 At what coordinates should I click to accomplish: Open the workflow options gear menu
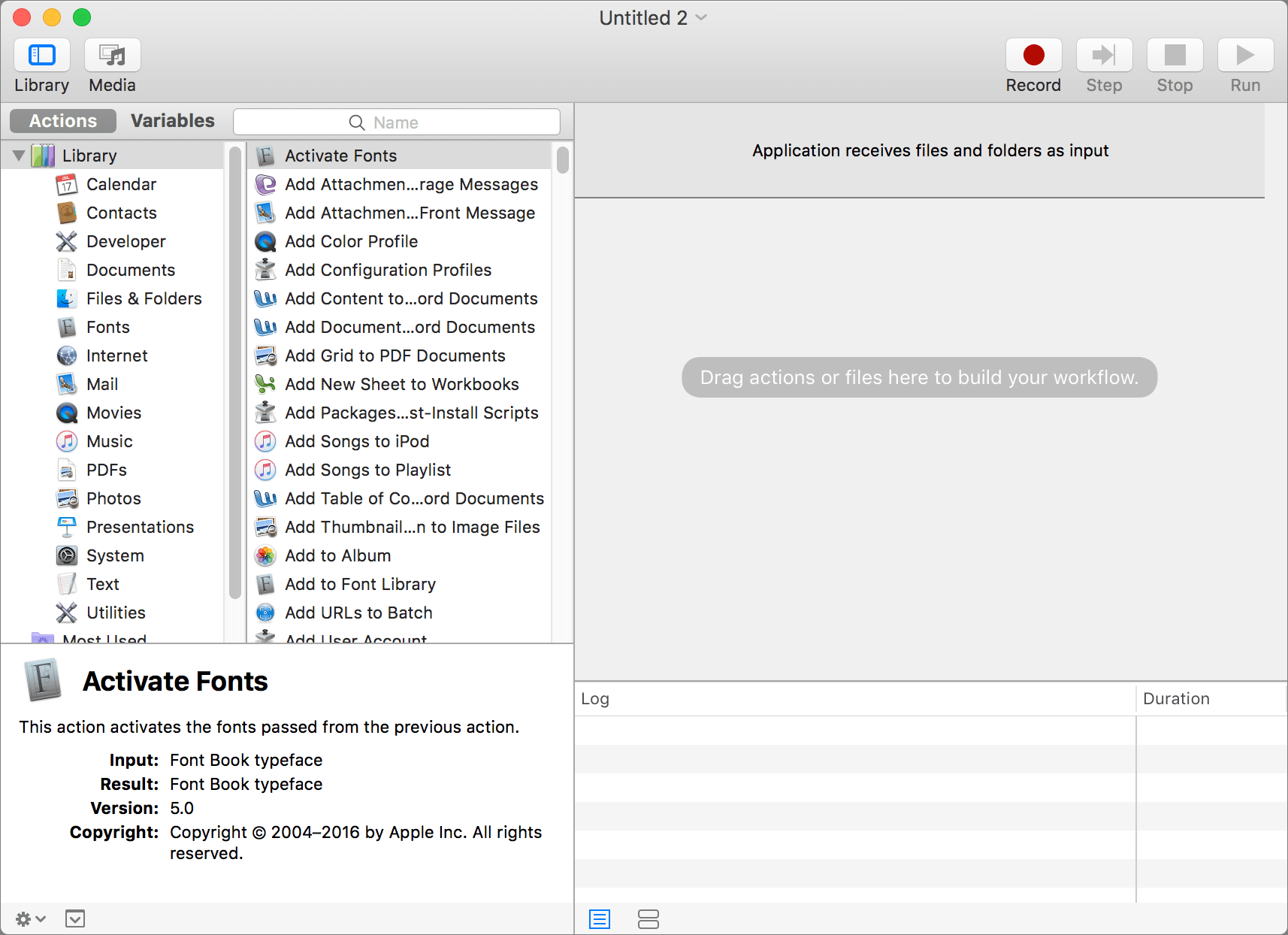tap(23, 918)
